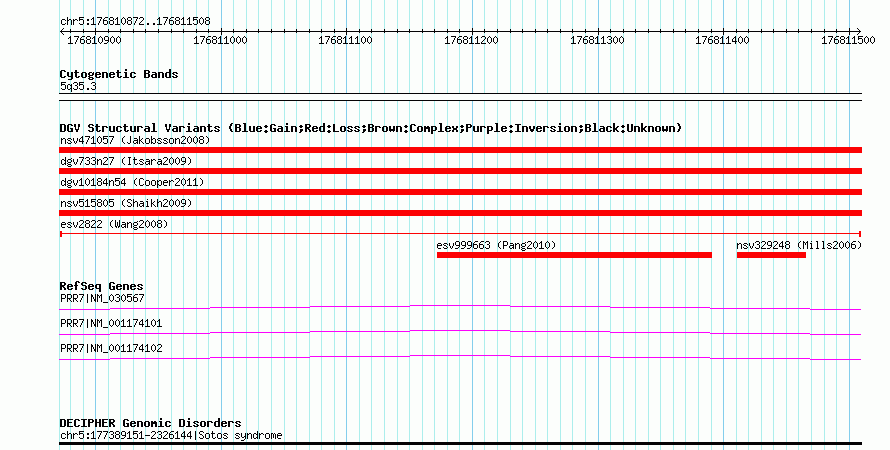Screen dimensions: 890x450
Task: Select the red bar under dgv10184n54
Action: tap(460, 192)
